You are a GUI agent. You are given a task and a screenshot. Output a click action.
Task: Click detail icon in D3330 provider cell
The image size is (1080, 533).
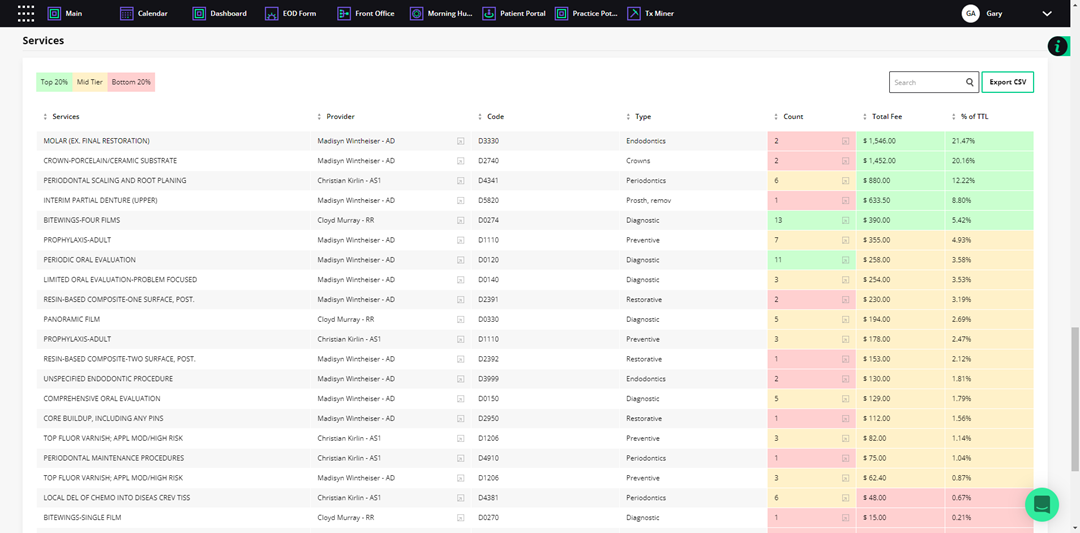tap(460, 141)
